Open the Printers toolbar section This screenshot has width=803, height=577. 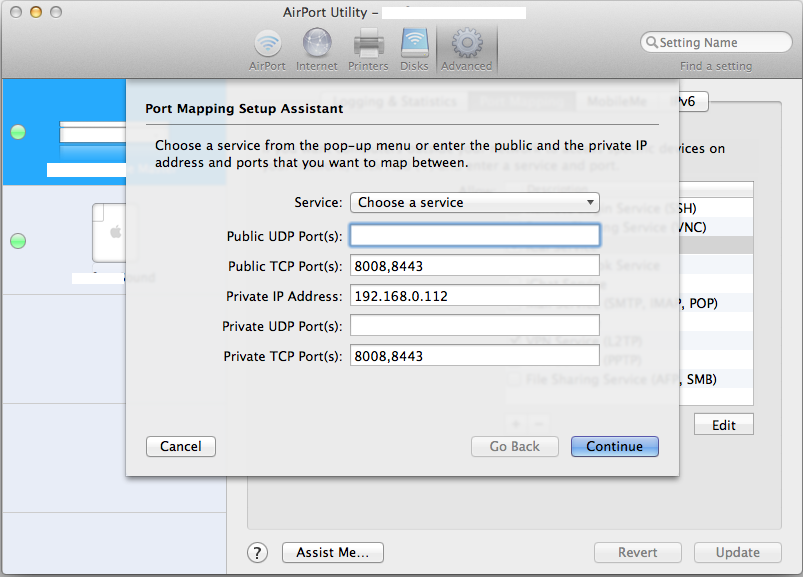click(x=368, y=50)
